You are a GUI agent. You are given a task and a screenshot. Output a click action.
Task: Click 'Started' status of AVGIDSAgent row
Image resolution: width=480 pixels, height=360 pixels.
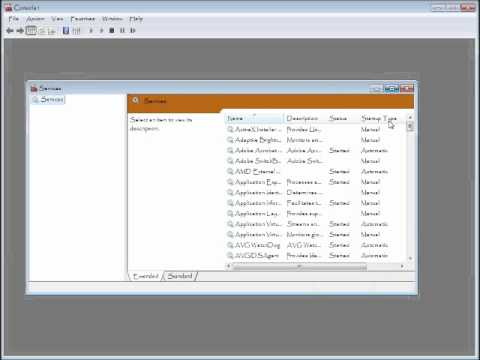coord(339,255)
